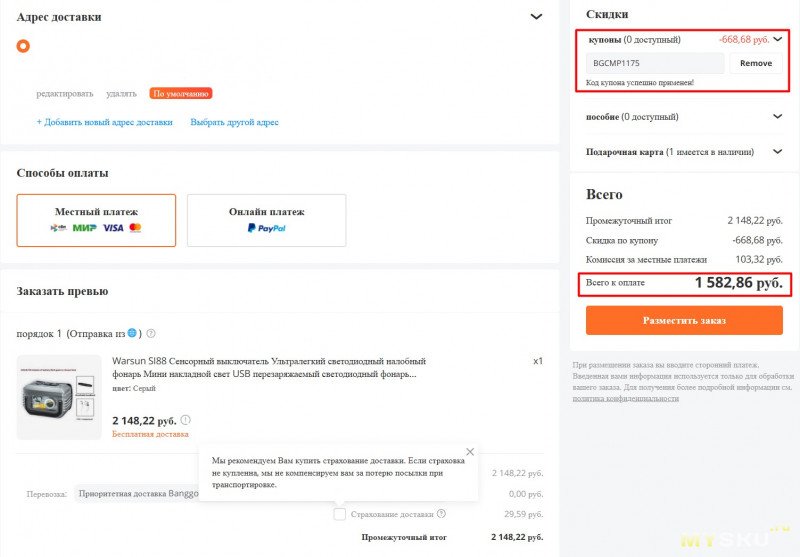800x557 pixels.
Task: Choose Местный платеж payment option
Action: pos(96,219)
